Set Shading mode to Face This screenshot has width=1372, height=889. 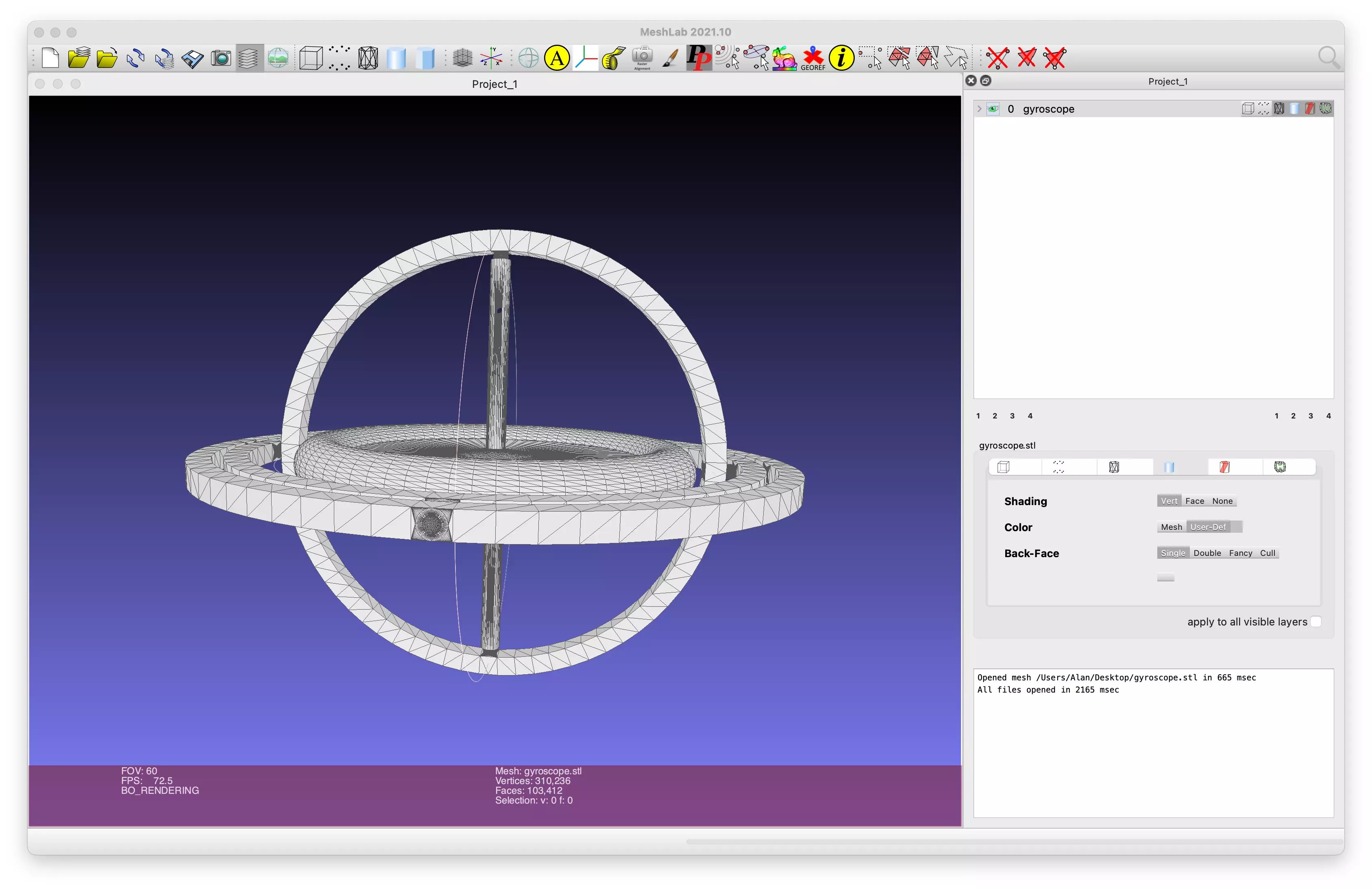pos(1194,501)
